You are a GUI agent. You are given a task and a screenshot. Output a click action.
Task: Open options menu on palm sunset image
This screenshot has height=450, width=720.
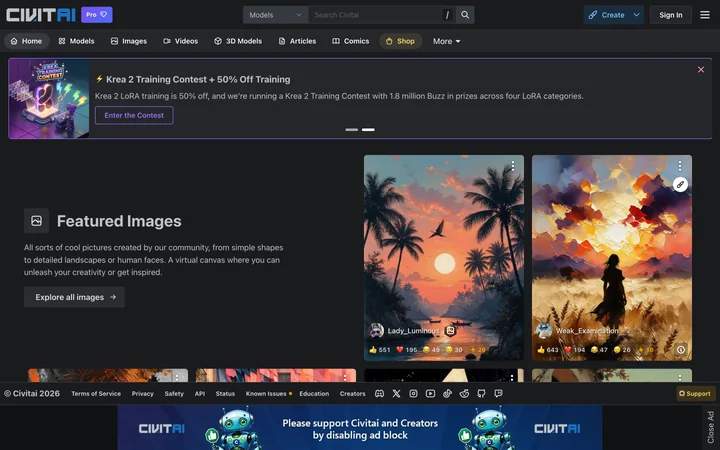(x=512, y=166)
